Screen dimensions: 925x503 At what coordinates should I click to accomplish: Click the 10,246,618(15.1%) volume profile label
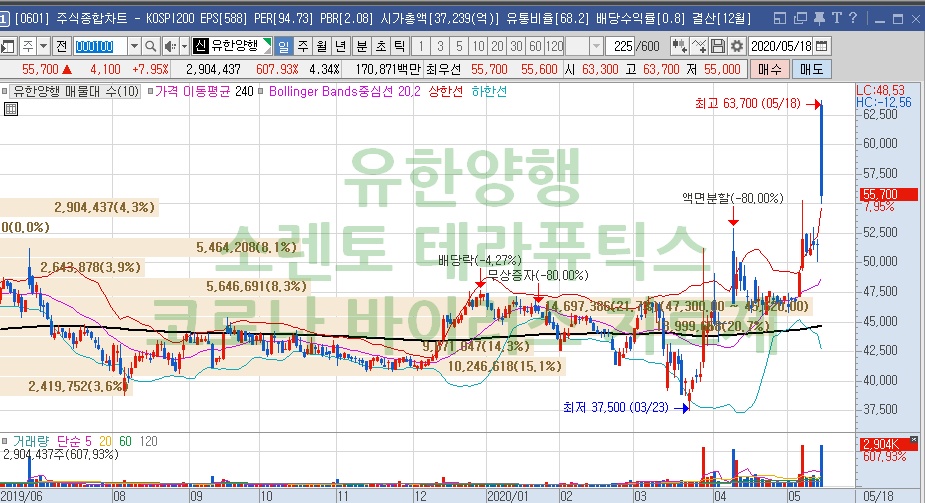click(x=504, y=367)
